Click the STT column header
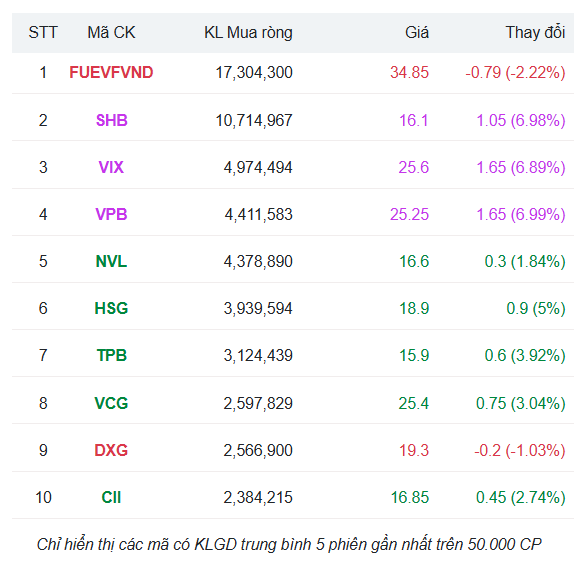The height and width of the screenshot is (566, 583). [x=43, y=33]
